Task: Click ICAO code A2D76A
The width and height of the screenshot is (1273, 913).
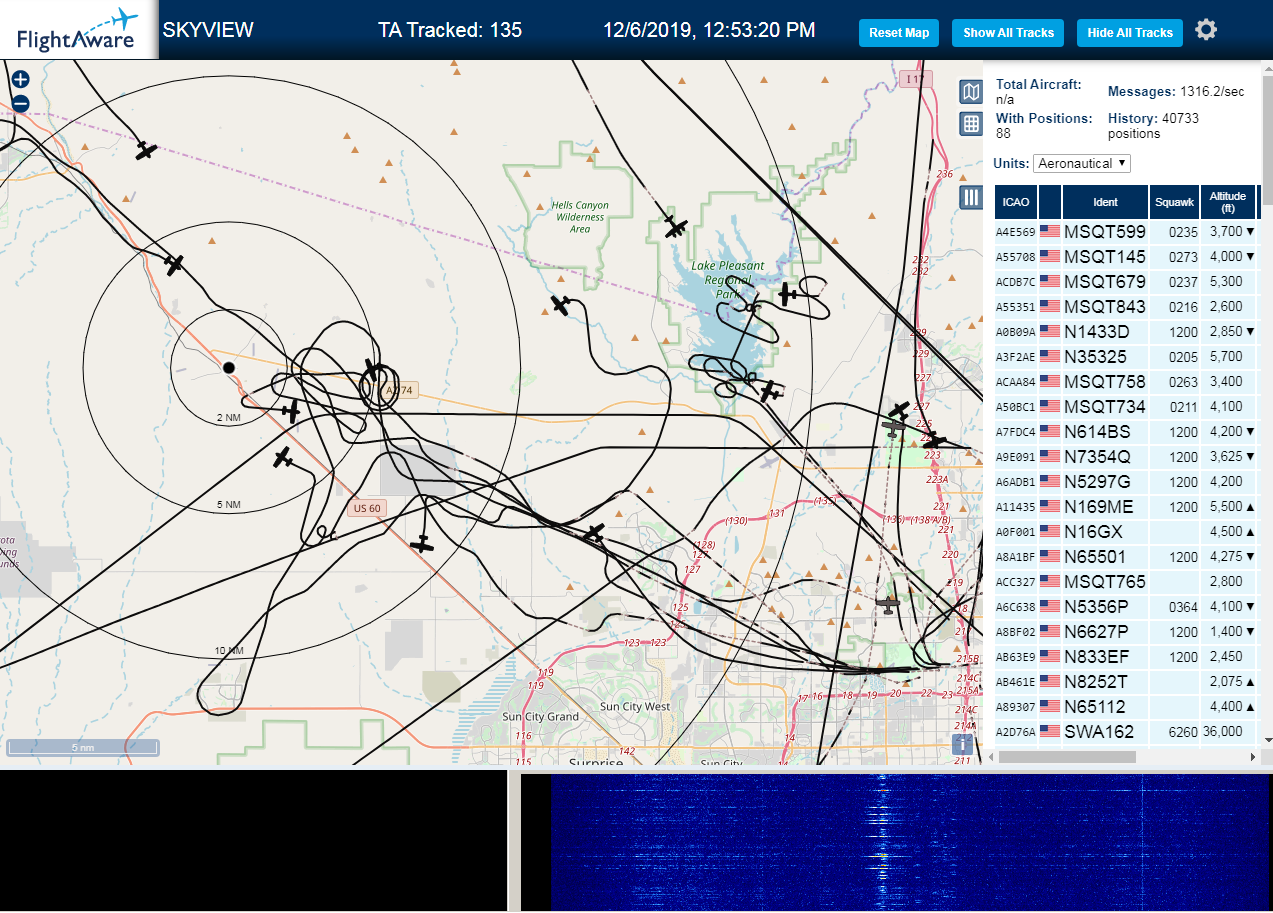Action: click(x=1015, y=732)
